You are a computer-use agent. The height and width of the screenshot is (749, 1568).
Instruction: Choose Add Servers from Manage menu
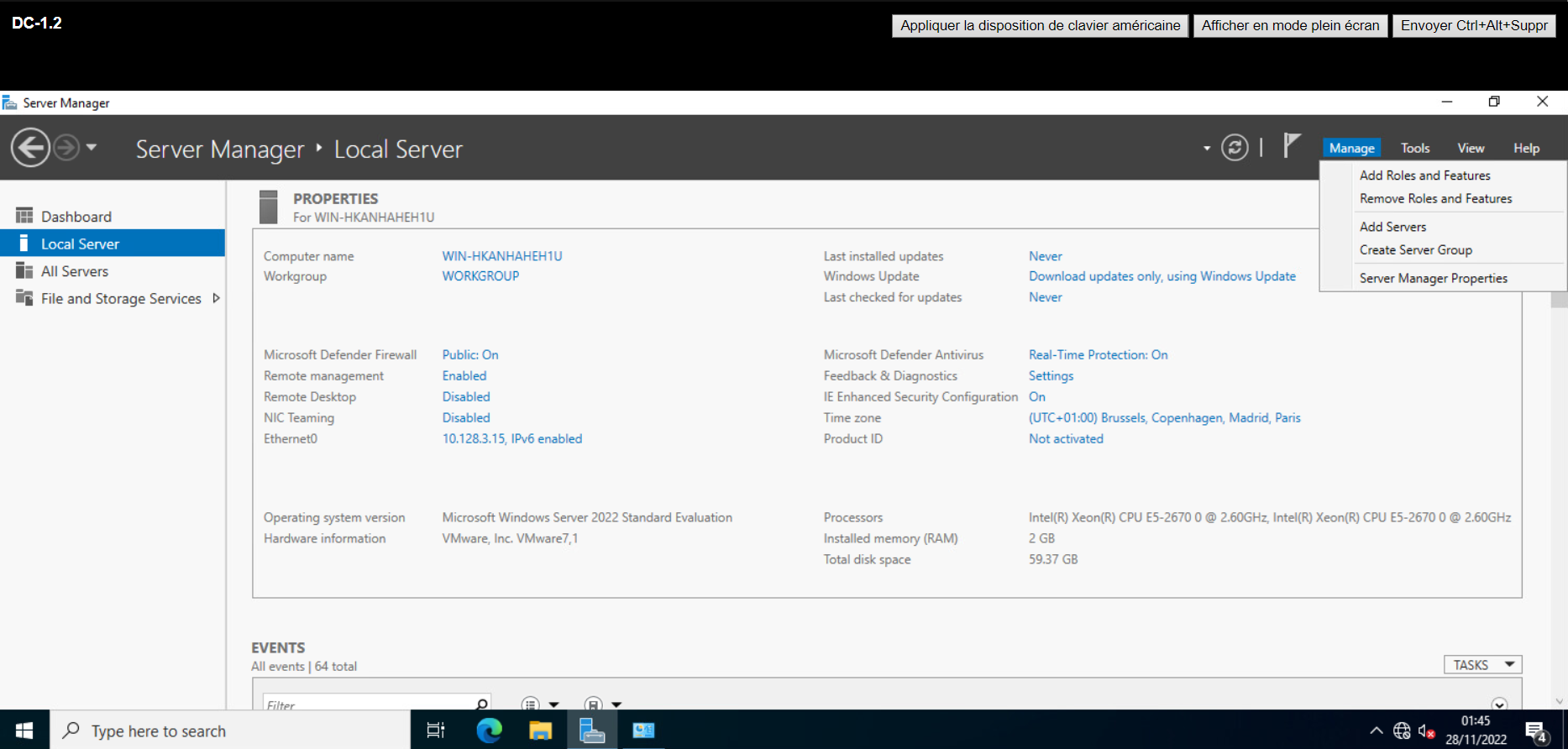coord(1393,227)
